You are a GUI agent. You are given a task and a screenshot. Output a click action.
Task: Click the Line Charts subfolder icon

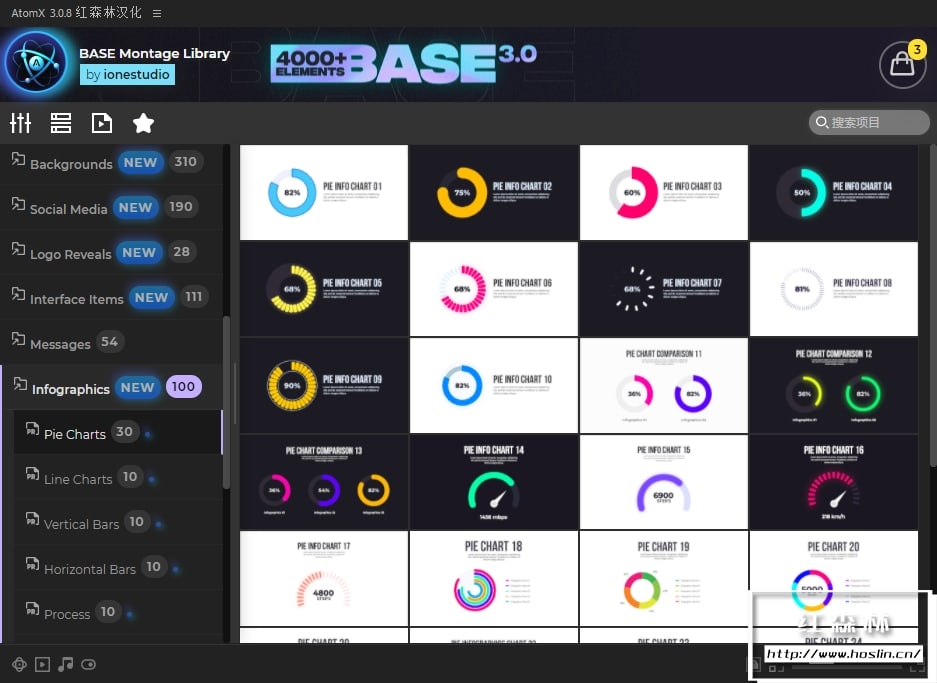(x=32, y=474)
